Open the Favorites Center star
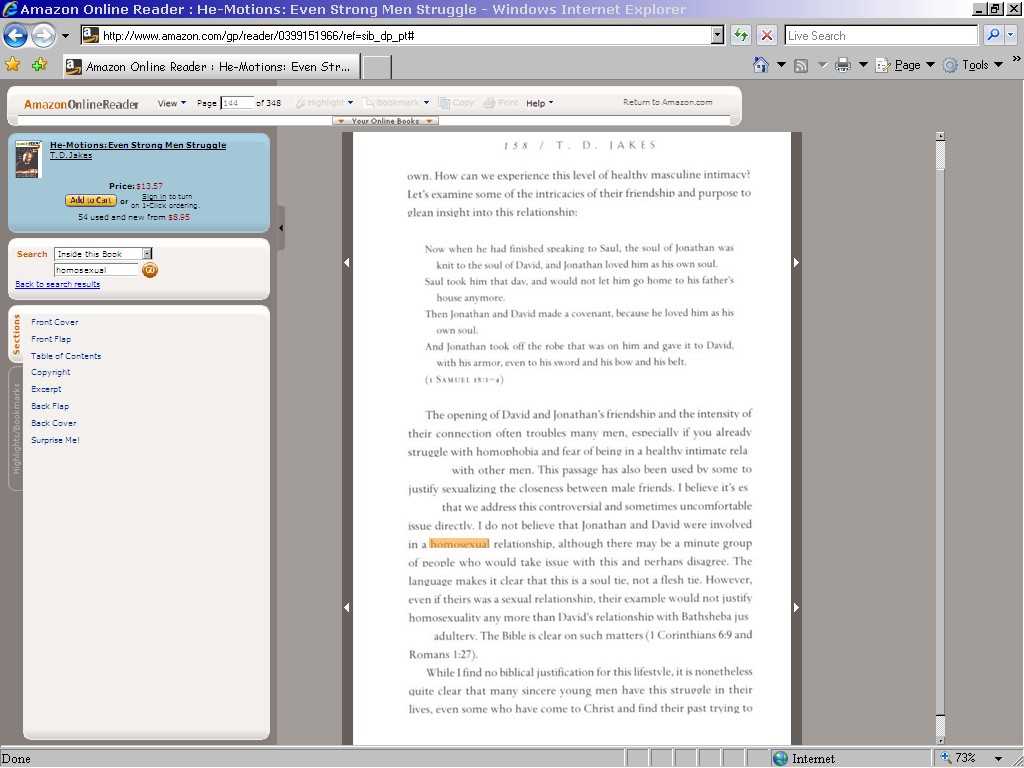This screenshot has height=768, width=1024. coord(13,65)
